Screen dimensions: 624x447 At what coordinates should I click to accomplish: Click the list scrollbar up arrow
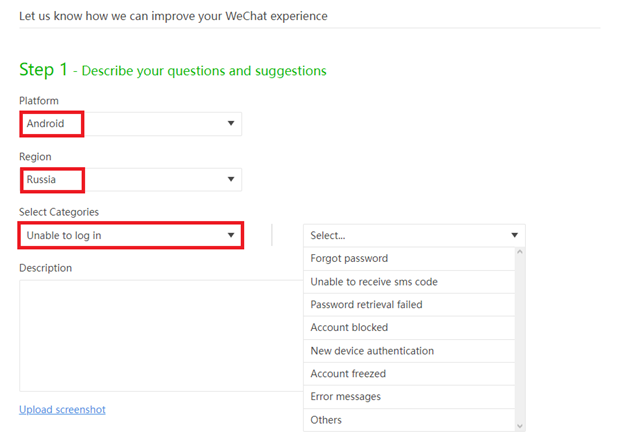tap(520, 252)
